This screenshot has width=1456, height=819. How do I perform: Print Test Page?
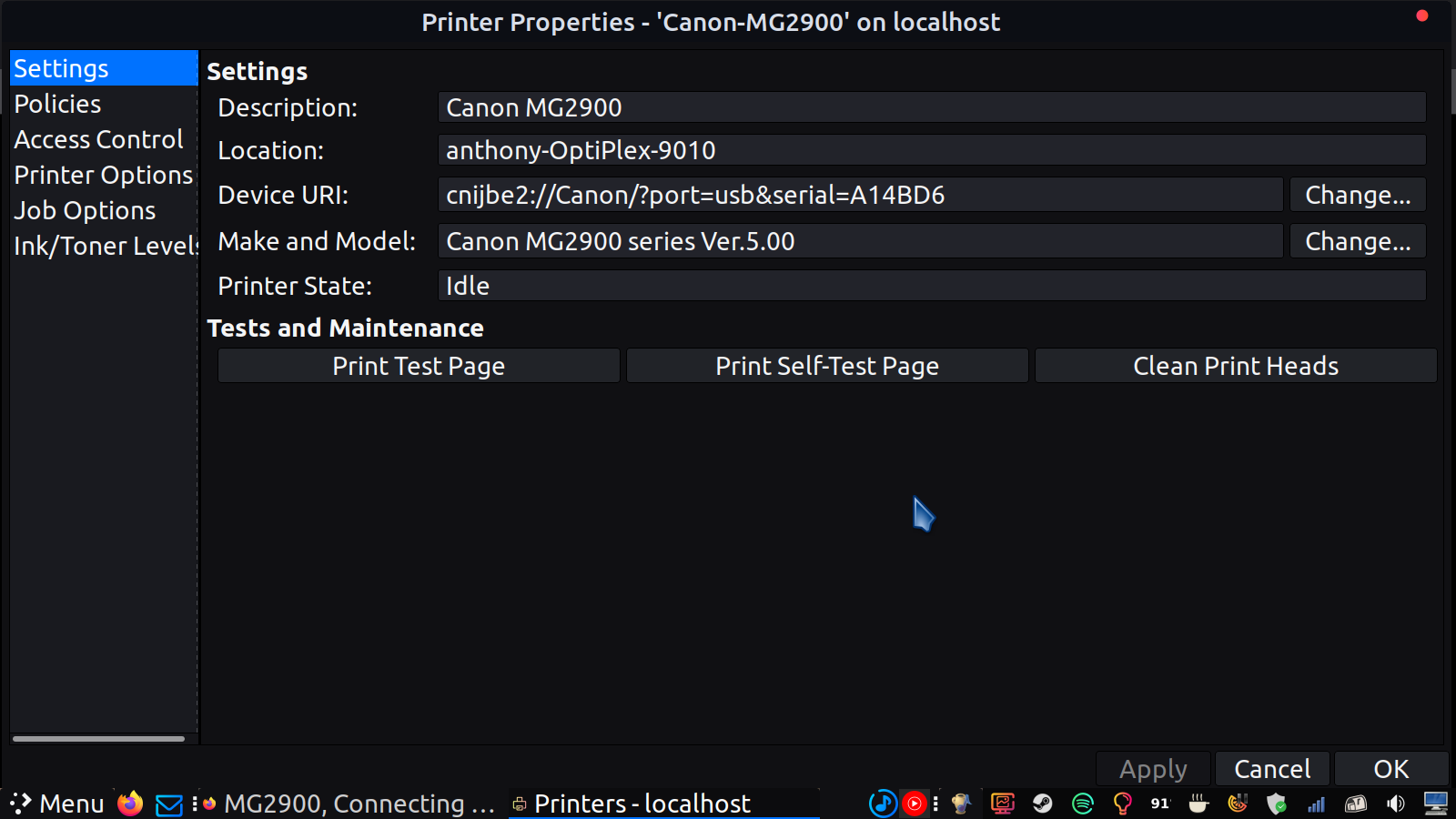(x=419, y=366)
